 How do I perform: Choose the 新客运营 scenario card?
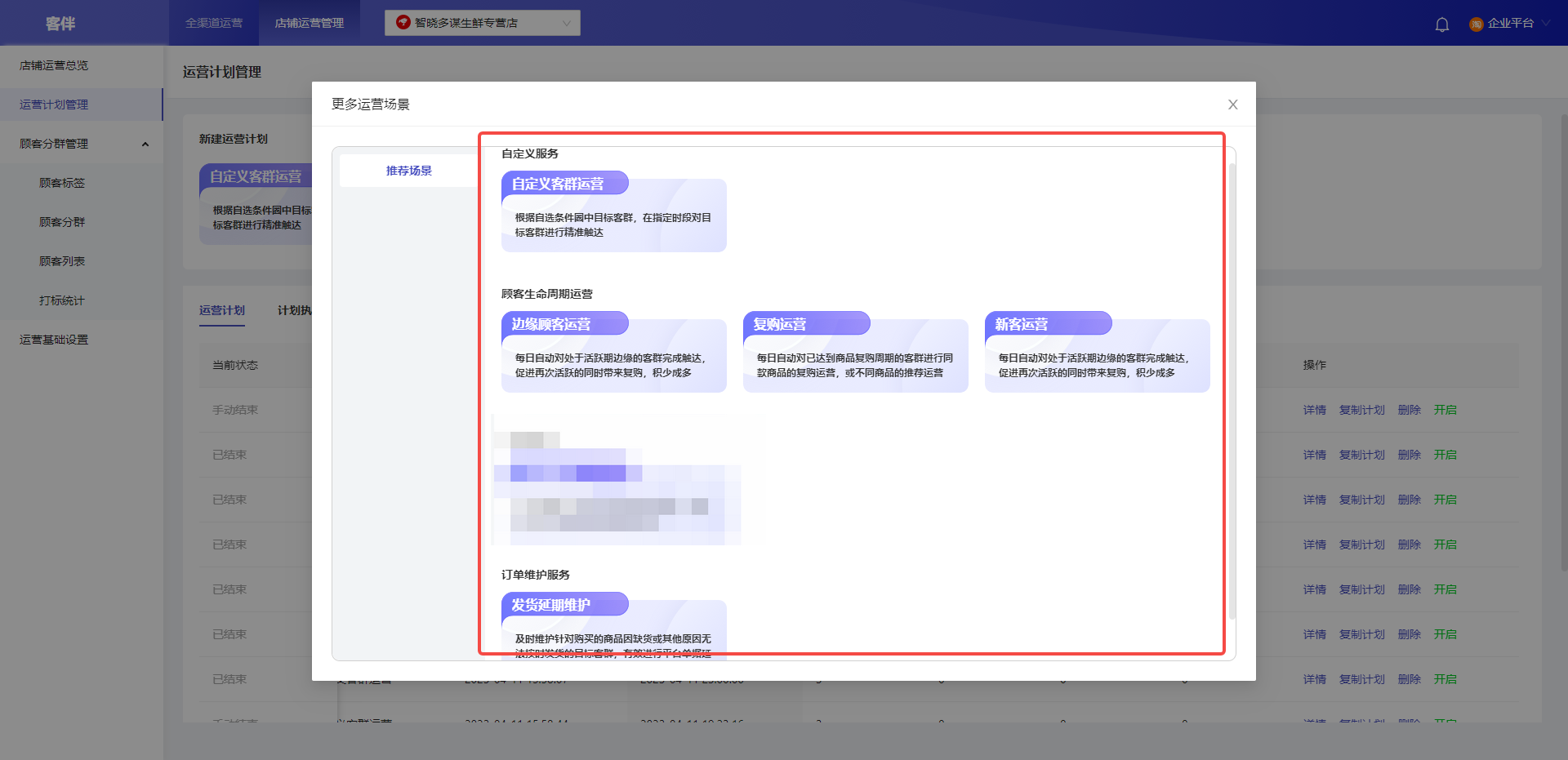tap(1098, 352)
